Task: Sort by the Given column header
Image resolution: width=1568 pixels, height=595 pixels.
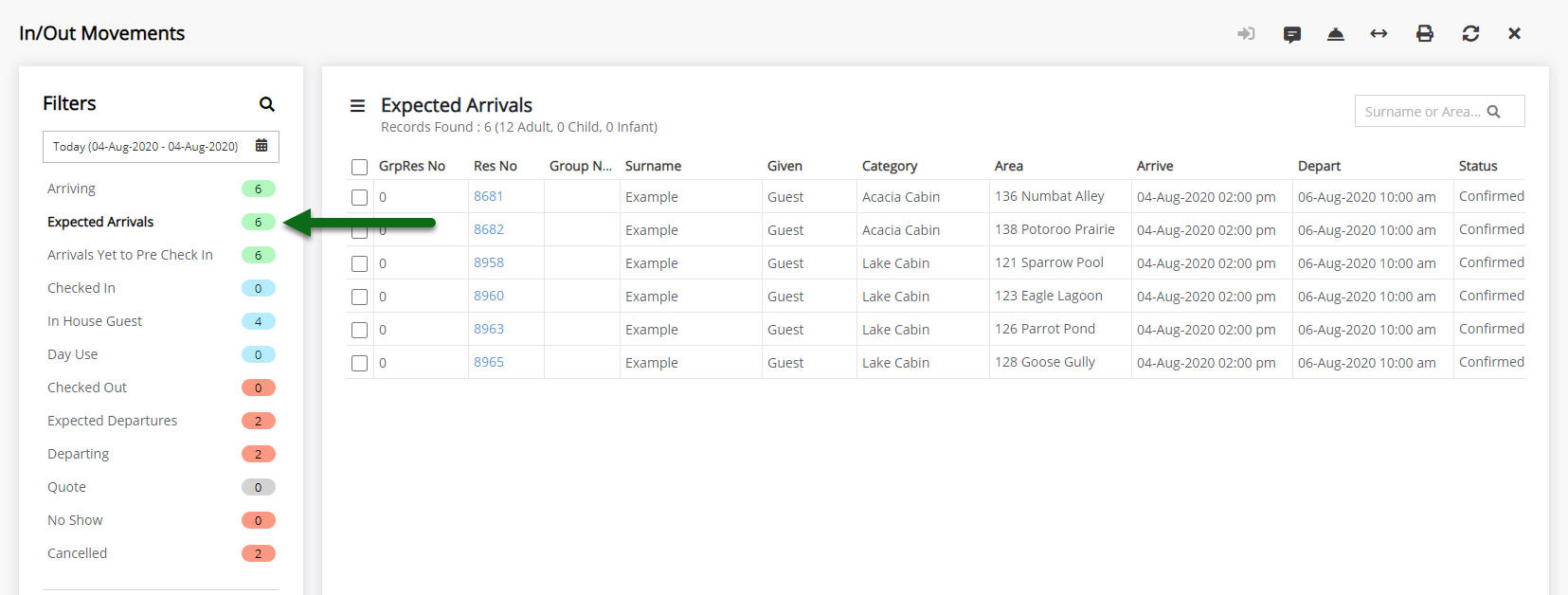Action: [784, 166]
